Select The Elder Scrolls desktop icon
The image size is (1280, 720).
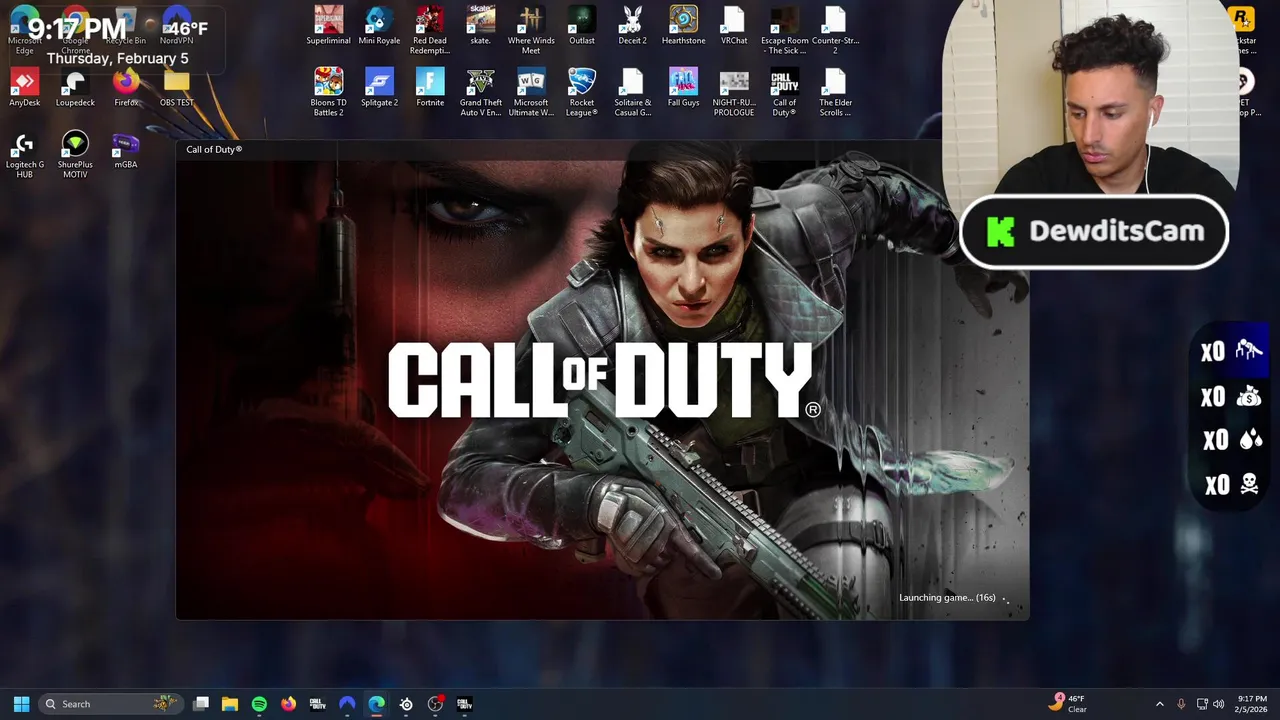[x=835, y=92]
